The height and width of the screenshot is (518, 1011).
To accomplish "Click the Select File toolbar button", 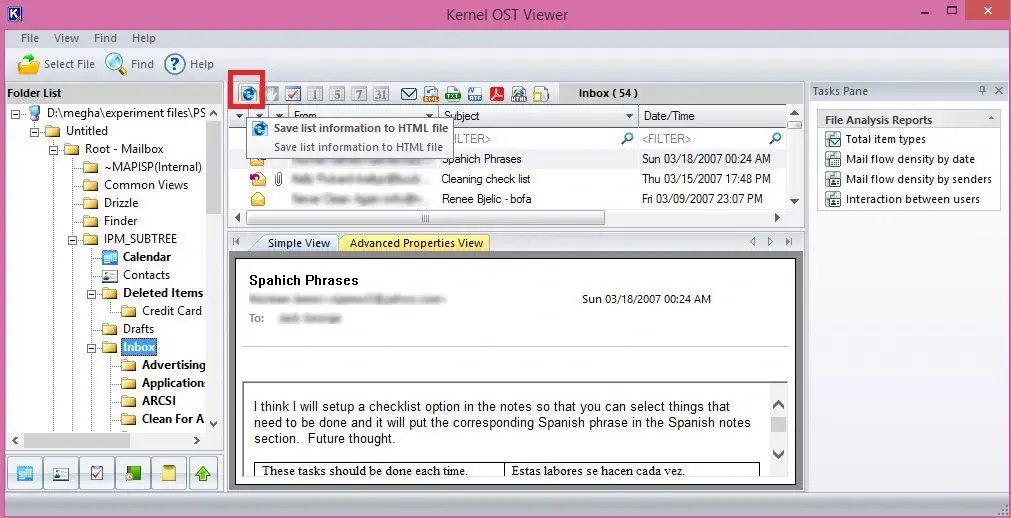I will [x=56, y=64].
